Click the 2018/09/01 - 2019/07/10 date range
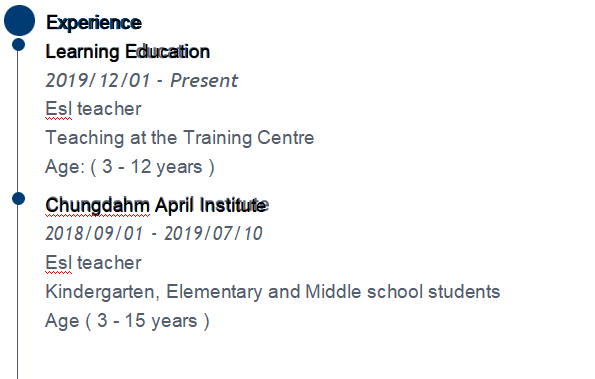 tap(154, 233)
